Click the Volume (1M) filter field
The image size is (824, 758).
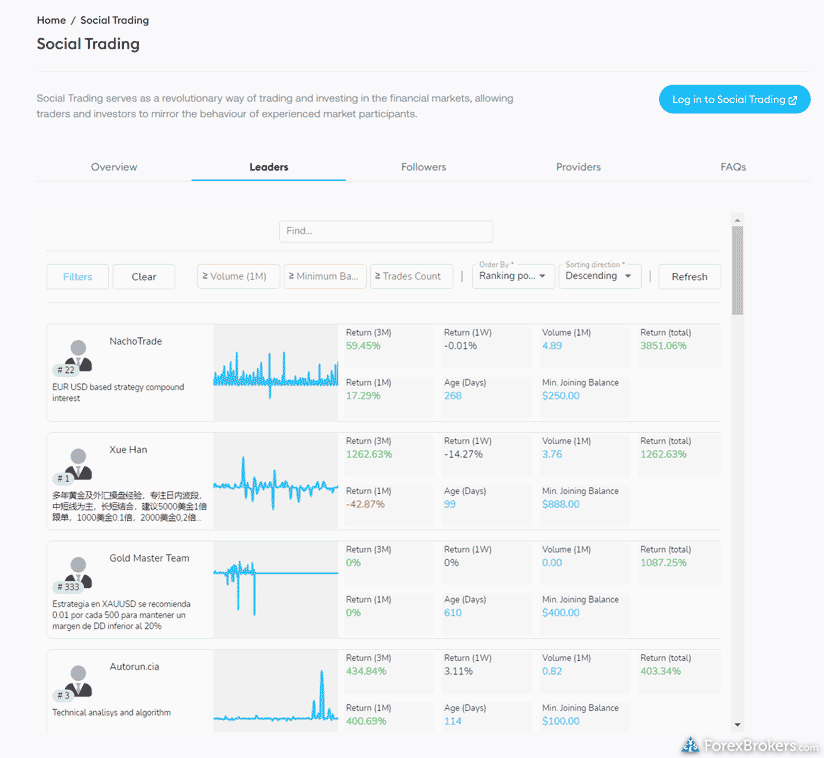point(239,276)
